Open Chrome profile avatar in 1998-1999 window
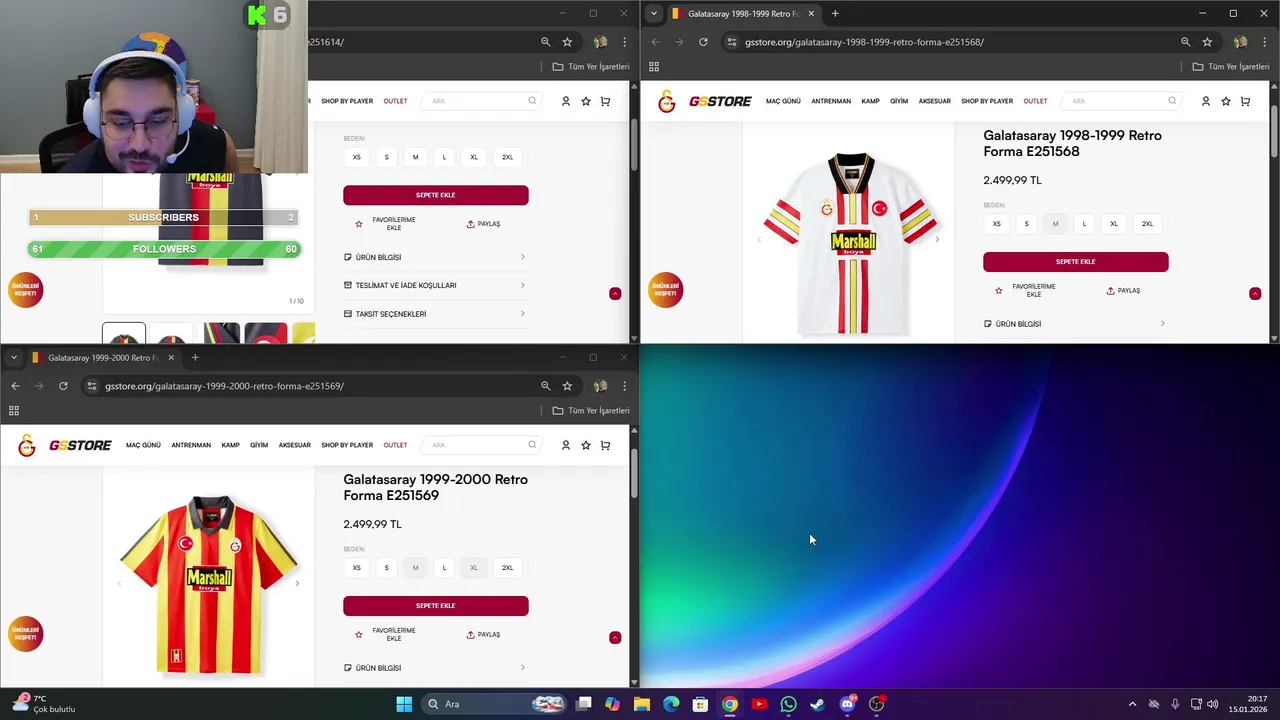The image size is (1280, 720). pyautogui.click(x=1240, y=42)
